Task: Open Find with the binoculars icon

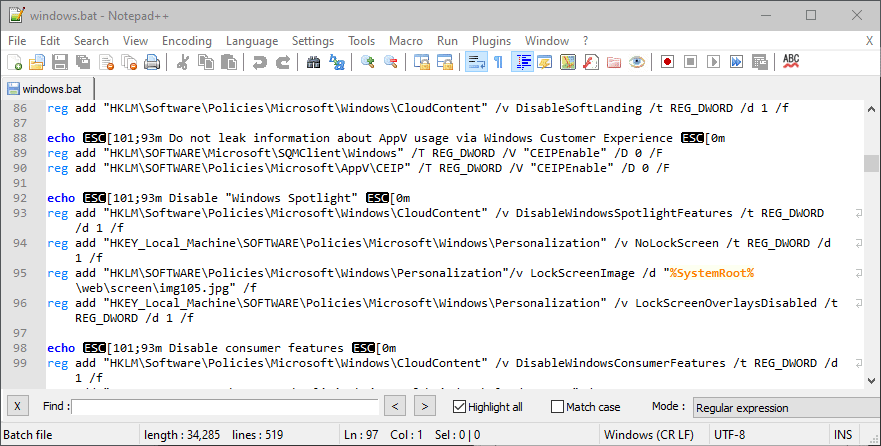Action: coord(313,62)
